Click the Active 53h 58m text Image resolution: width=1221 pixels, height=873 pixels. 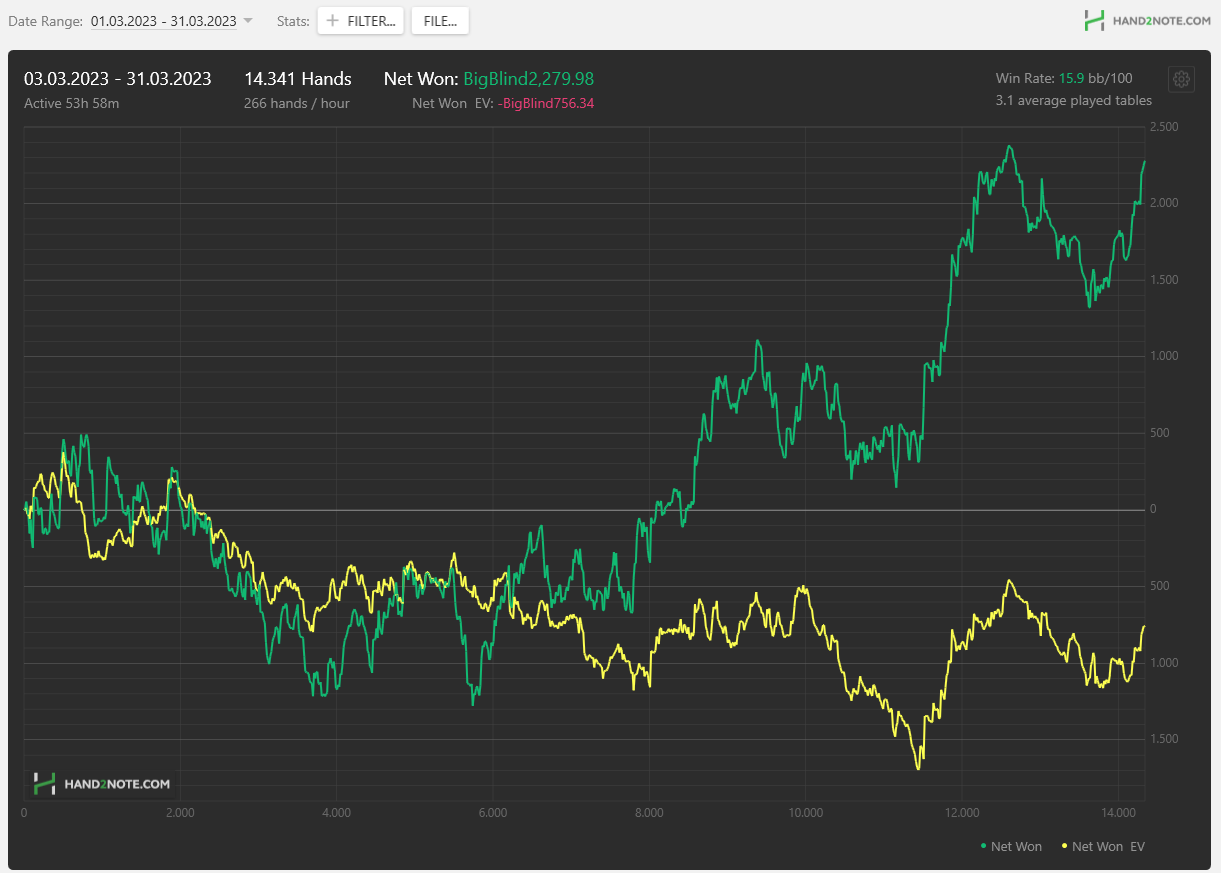72,102
